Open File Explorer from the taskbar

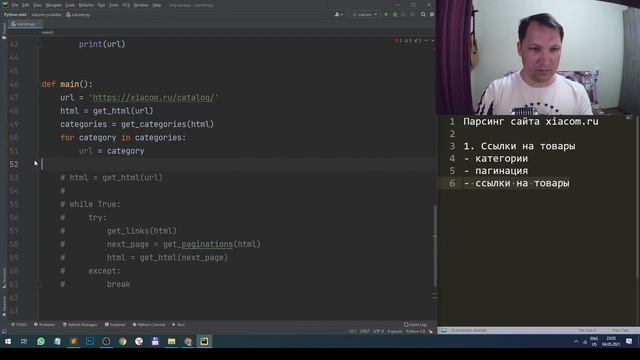coord(171,341)
